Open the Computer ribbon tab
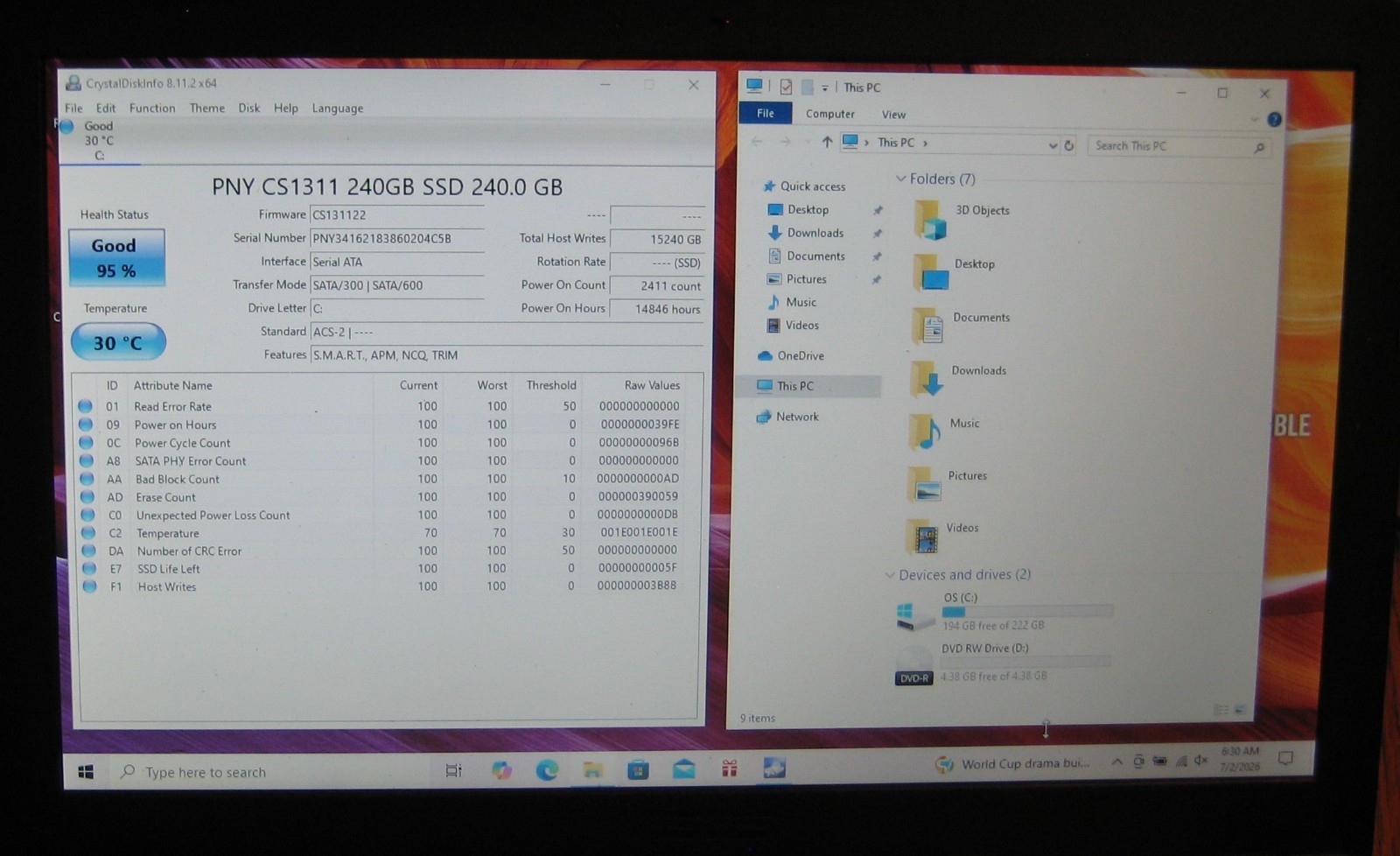The image size is (1400, 856). pos(829,114)
